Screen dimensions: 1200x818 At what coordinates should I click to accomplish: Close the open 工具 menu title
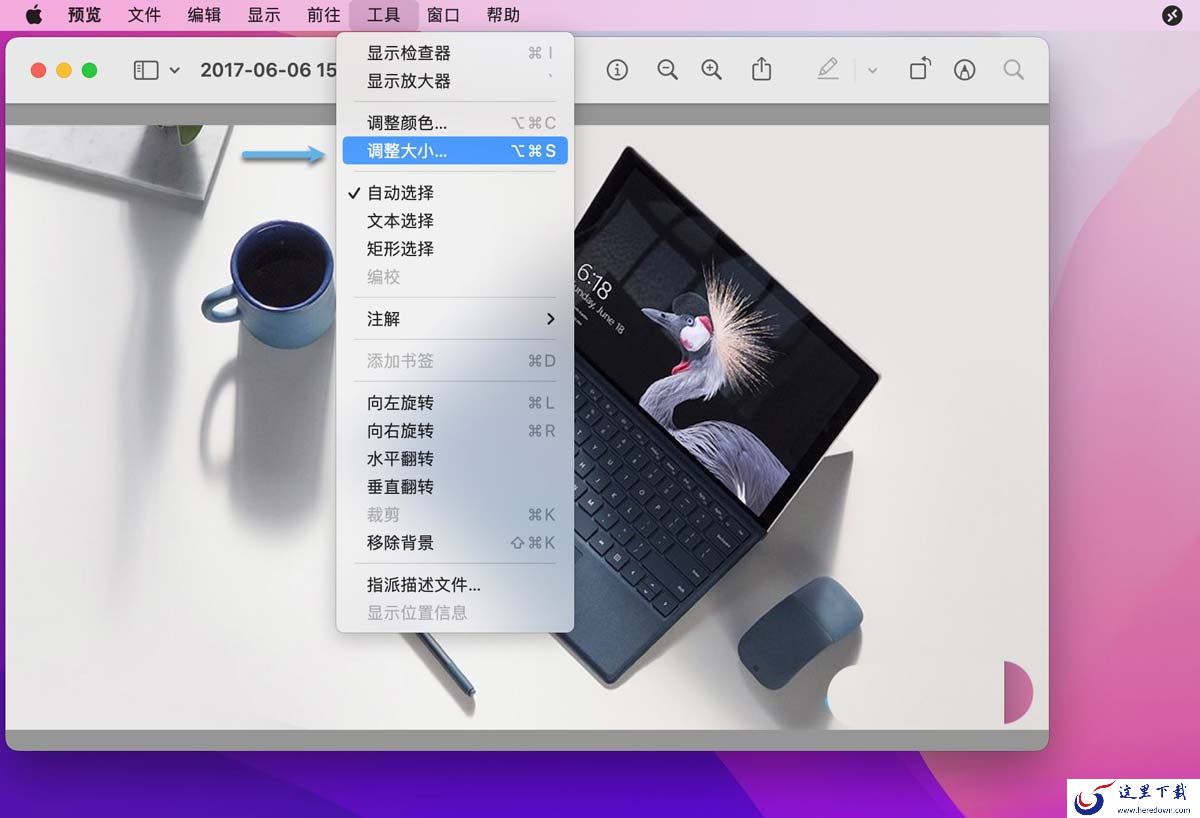pos(384,15)
